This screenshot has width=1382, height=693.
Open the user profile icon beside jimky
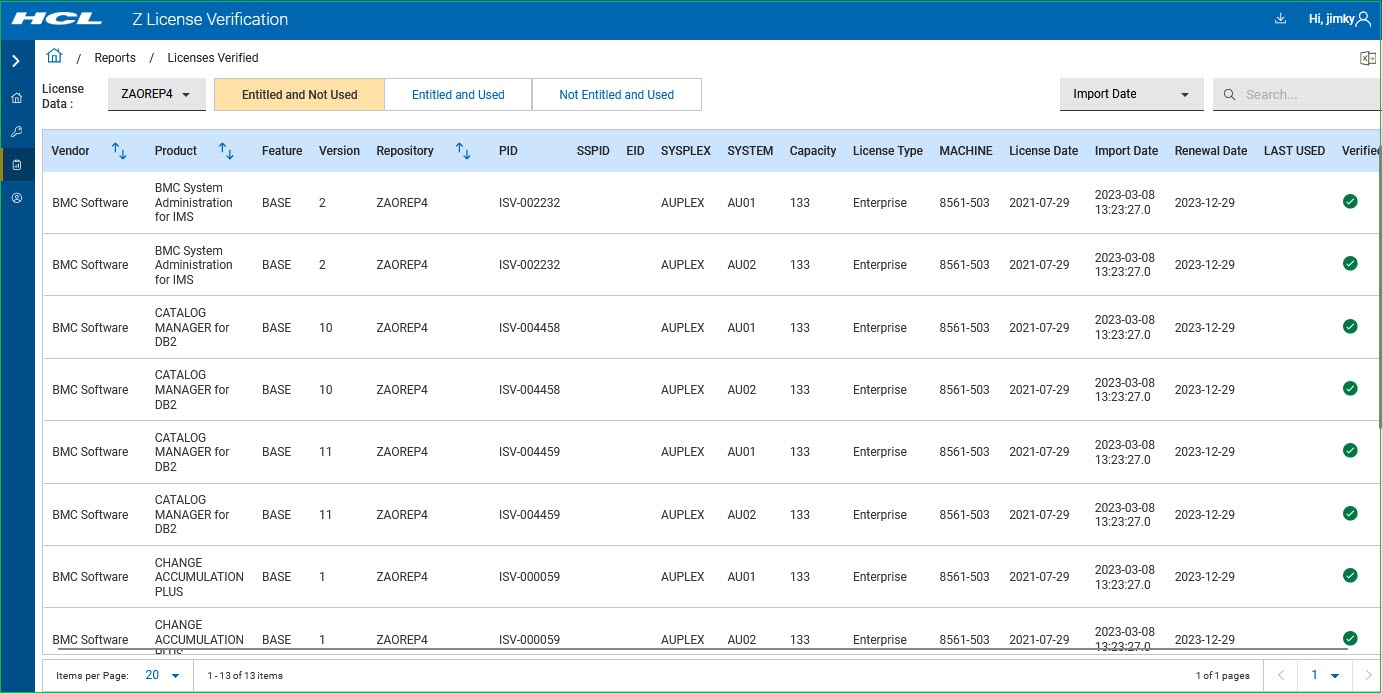[x=1364, y=19]
